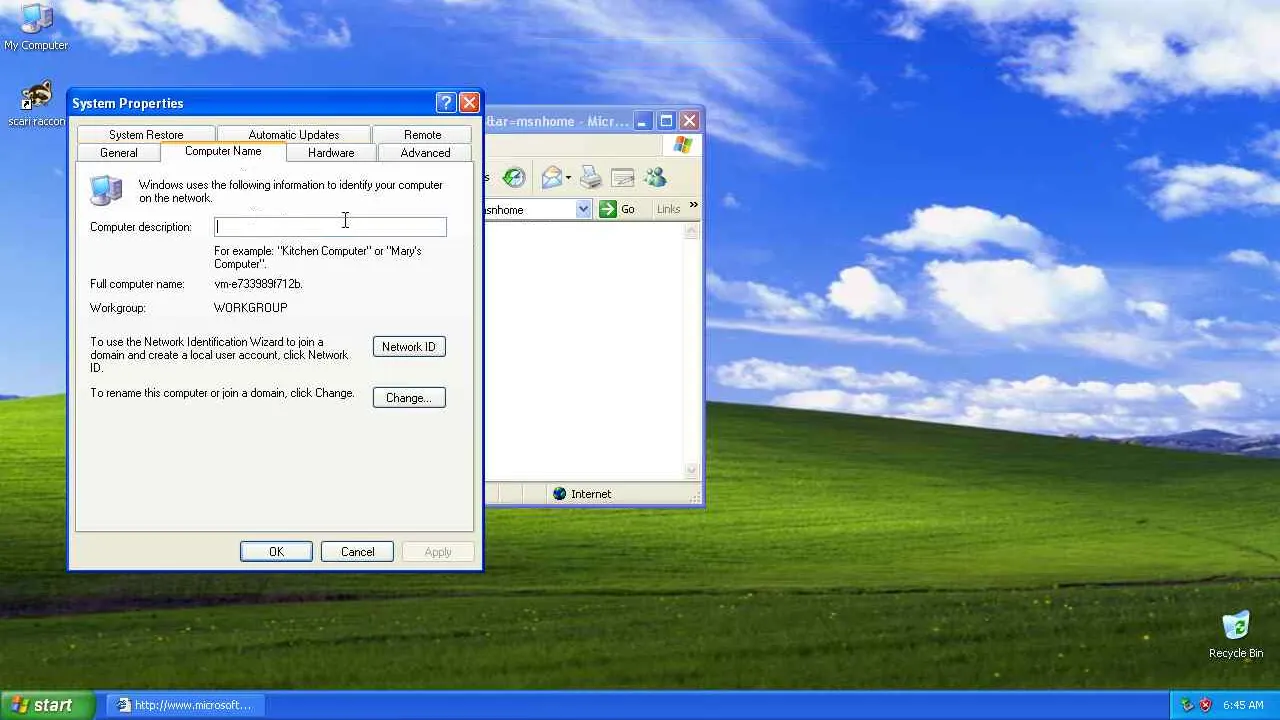Click the green Go arrow in Internet Explorer
This screenshot has height=720, width=1280.
click(608, 209)
